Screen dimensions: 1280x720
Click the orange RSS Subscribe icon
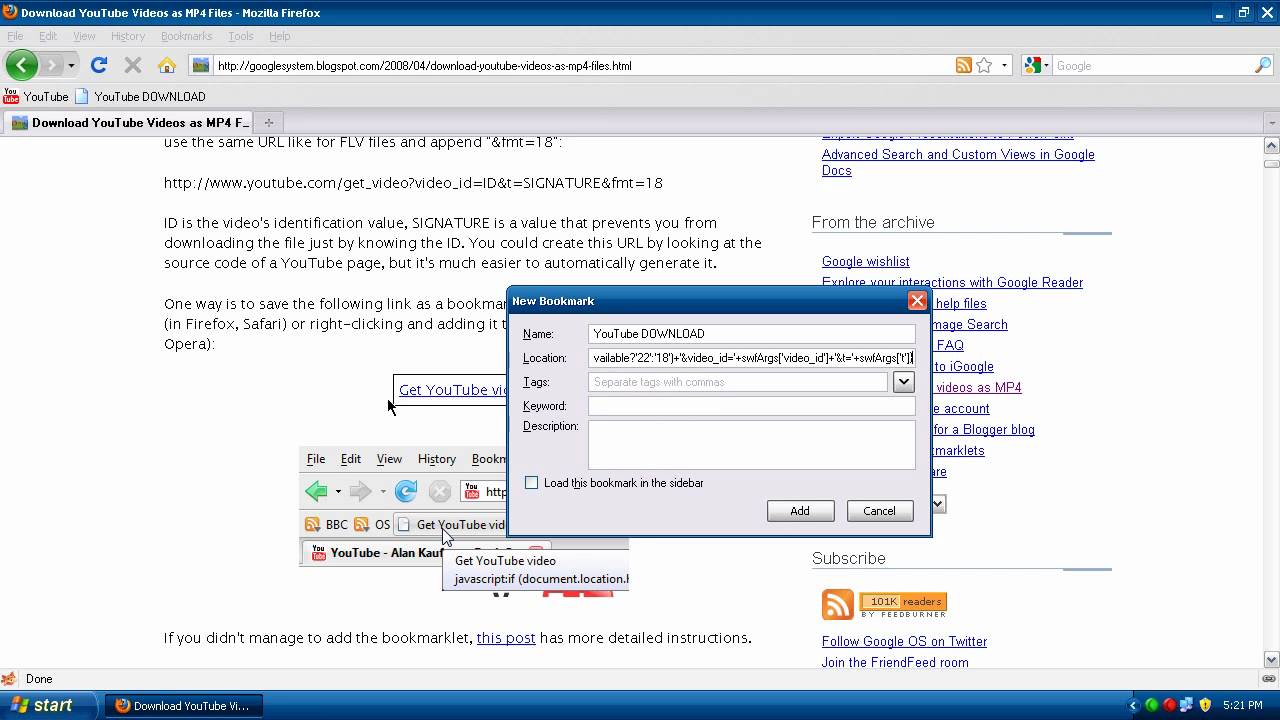[x=838, y=604]
